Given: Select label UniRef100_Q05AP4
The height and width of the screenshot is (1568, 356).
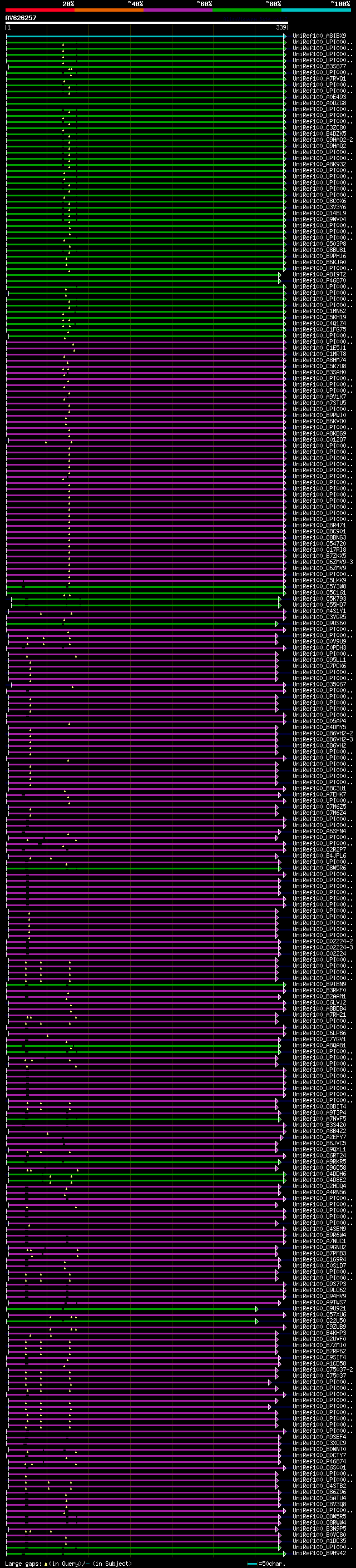Looking at the screenshot, I should point(319,721).
